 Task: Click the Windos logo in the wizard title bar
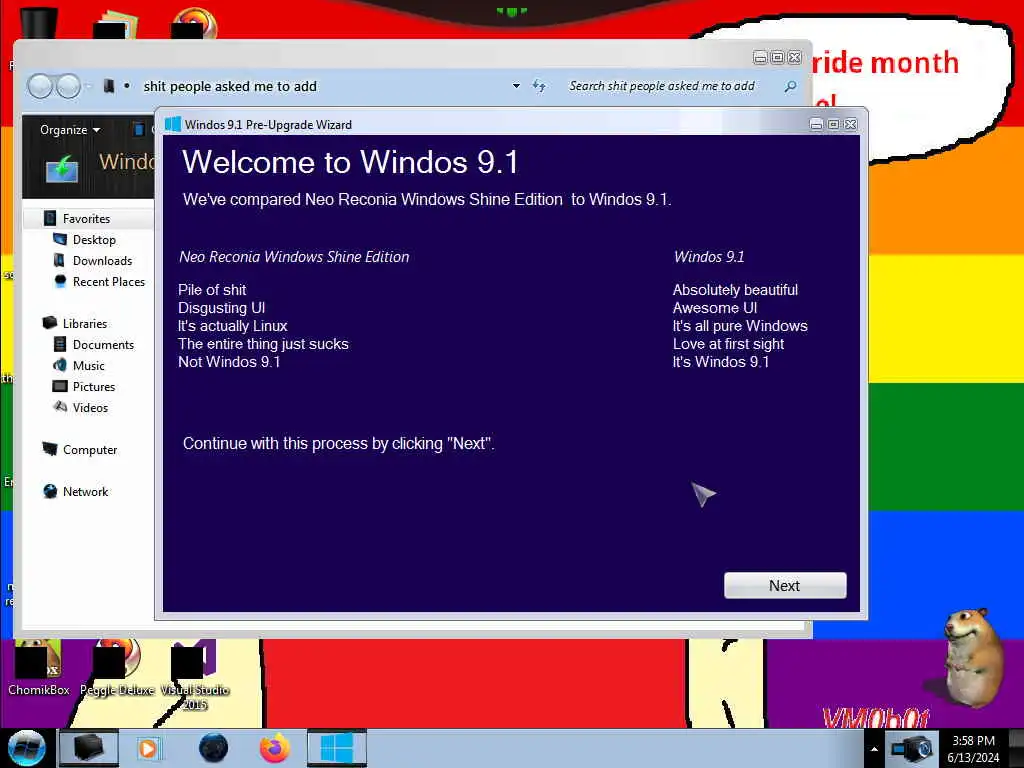(172, 124)
